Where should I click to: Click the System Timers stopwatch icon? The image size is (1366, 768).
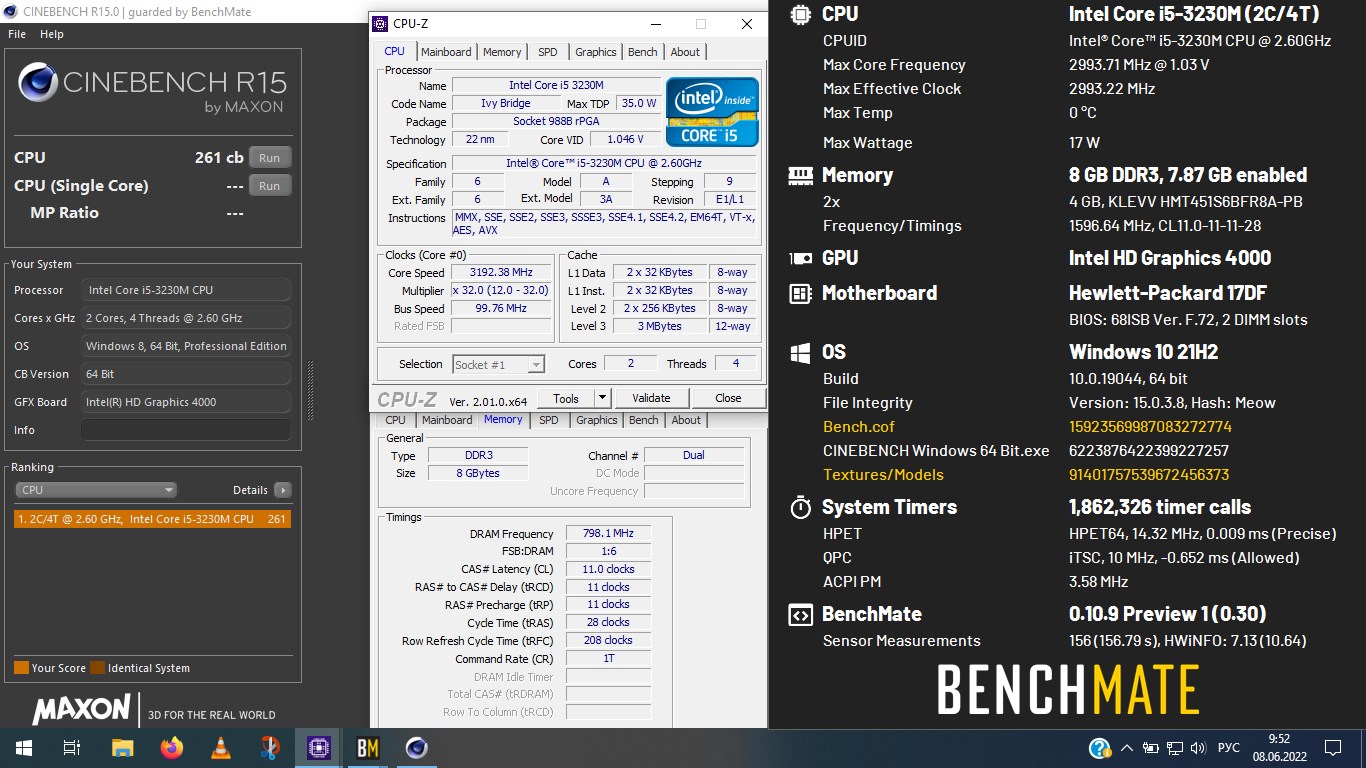tap(800, 507)
